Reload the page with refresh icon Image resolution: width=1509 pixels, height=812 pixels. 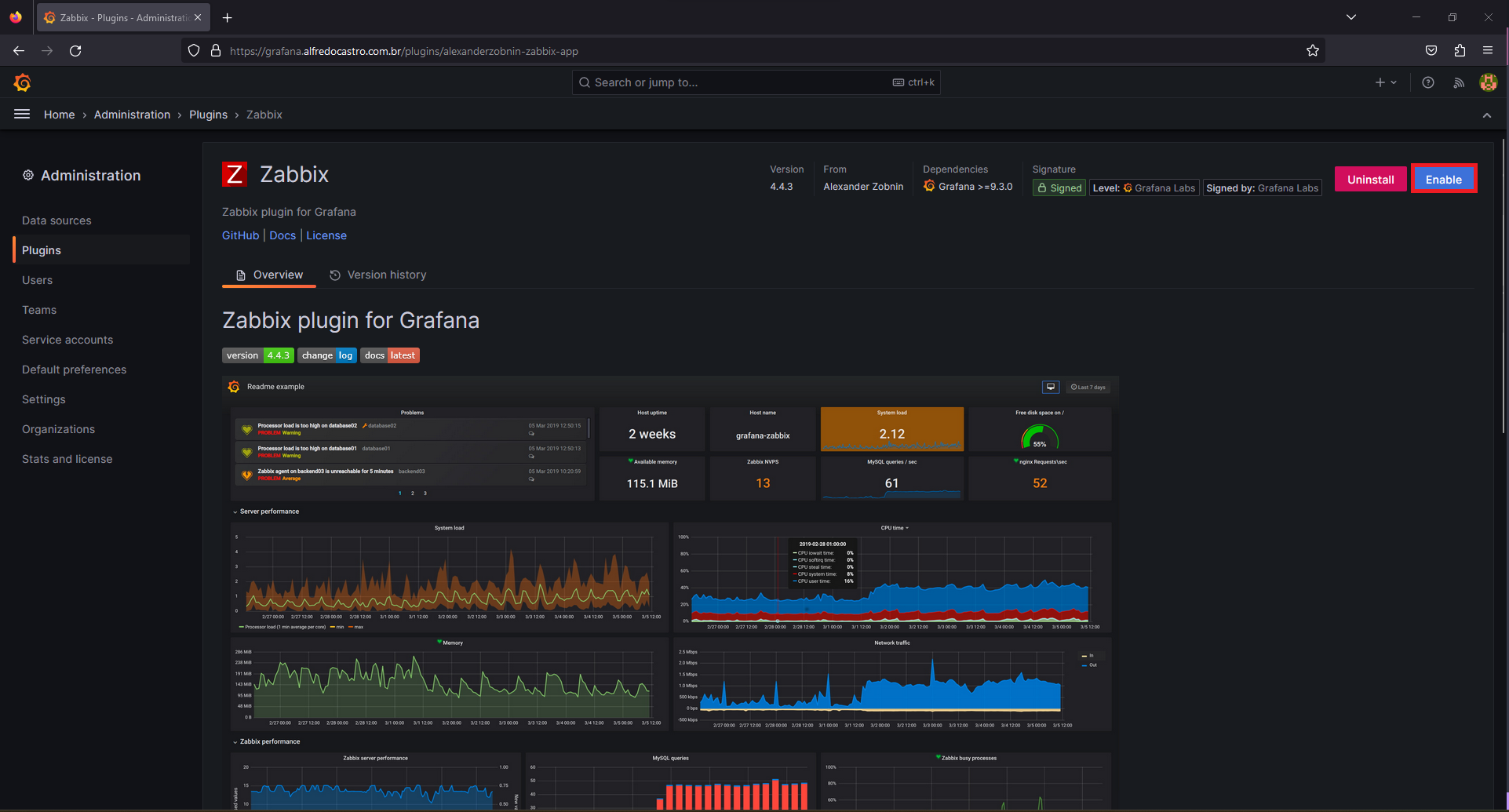pyautogui.click(x=75, y=51)
